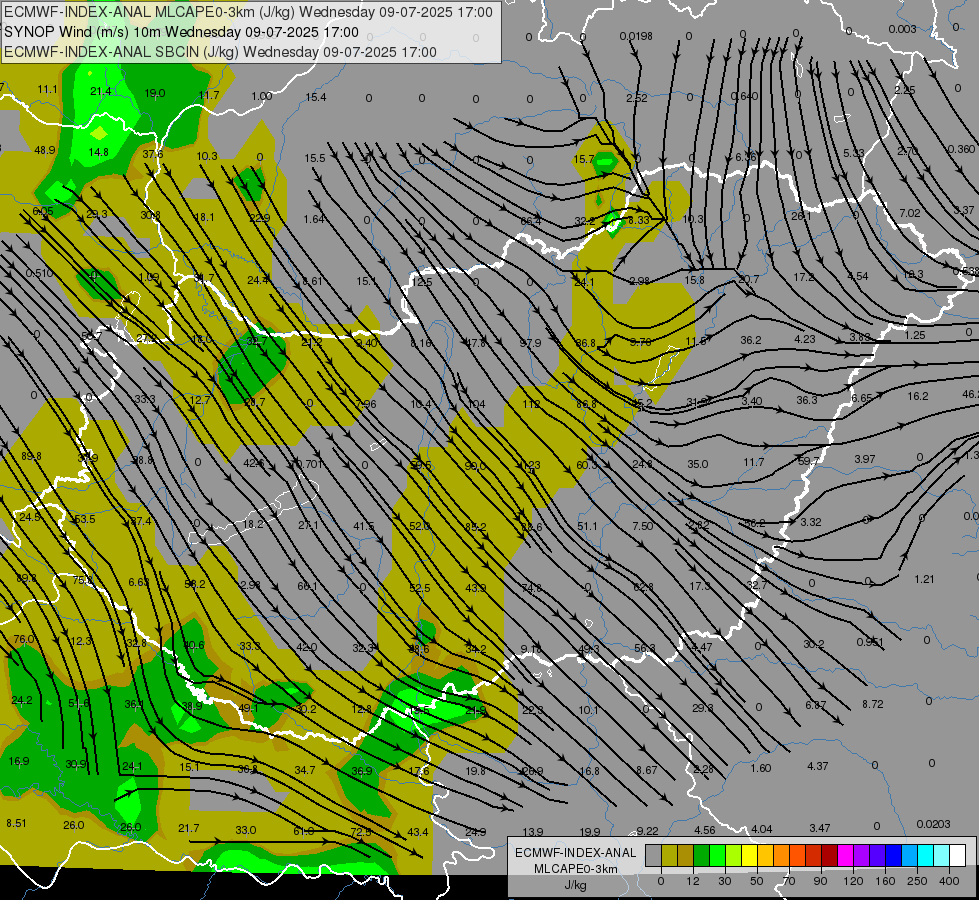Click the amber legend swatch
979x900 pixels.
click(x=765, y=855)
